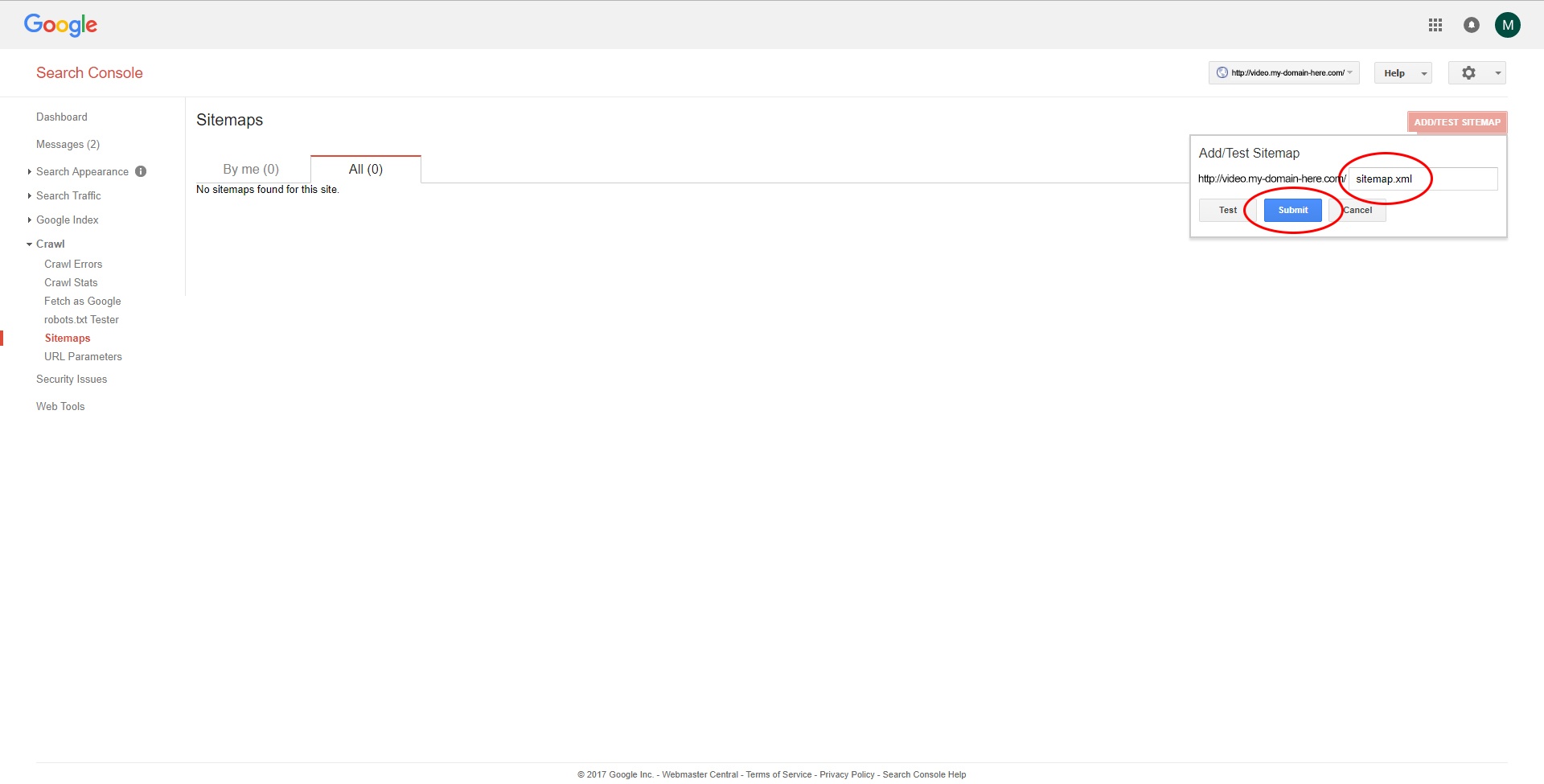Open Fetch as Google
The height and width of the screenshot is (784, 1544).
click(83, 301)
